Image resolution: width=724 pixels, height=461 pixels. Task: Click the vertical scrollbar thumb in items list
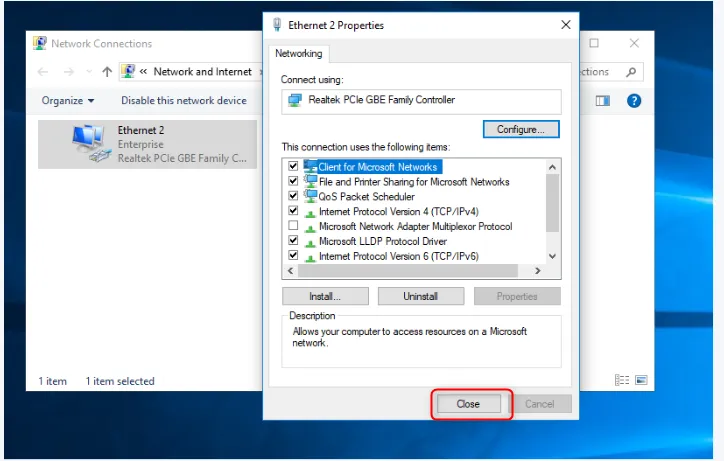click(x=552, y=203)
